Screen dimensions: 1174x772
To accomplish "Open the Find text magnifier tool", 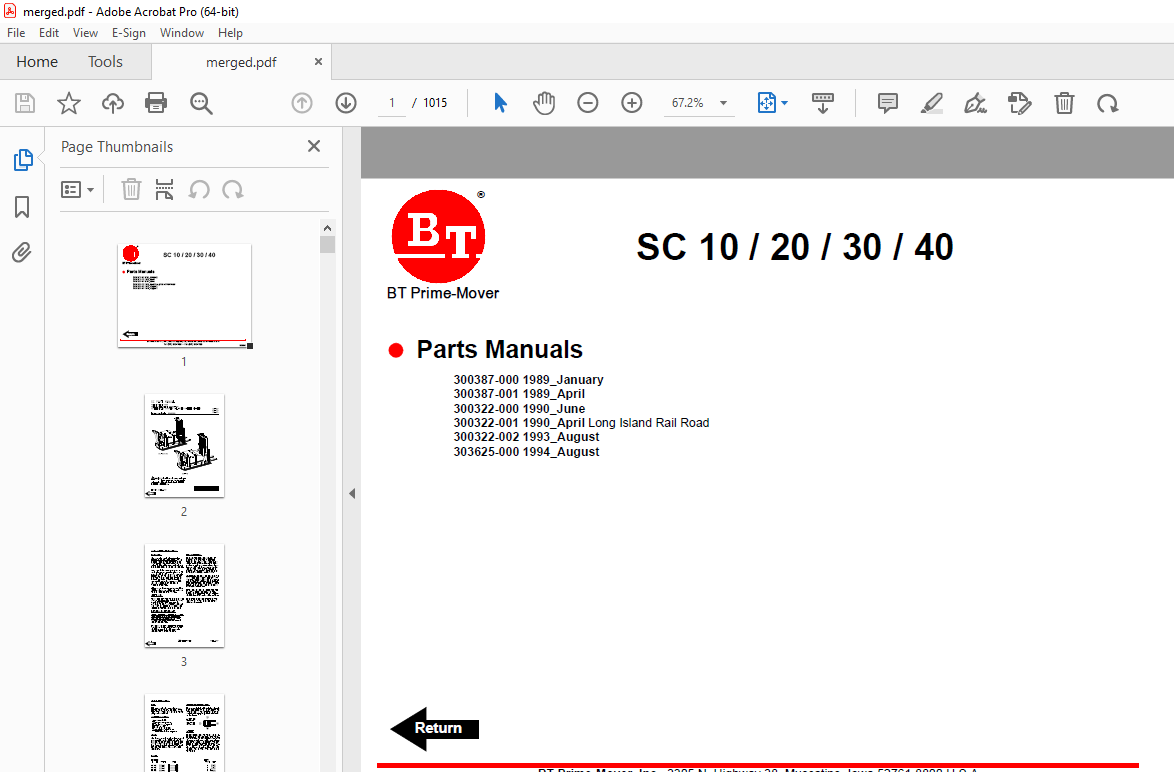I will tap(201, 103).
